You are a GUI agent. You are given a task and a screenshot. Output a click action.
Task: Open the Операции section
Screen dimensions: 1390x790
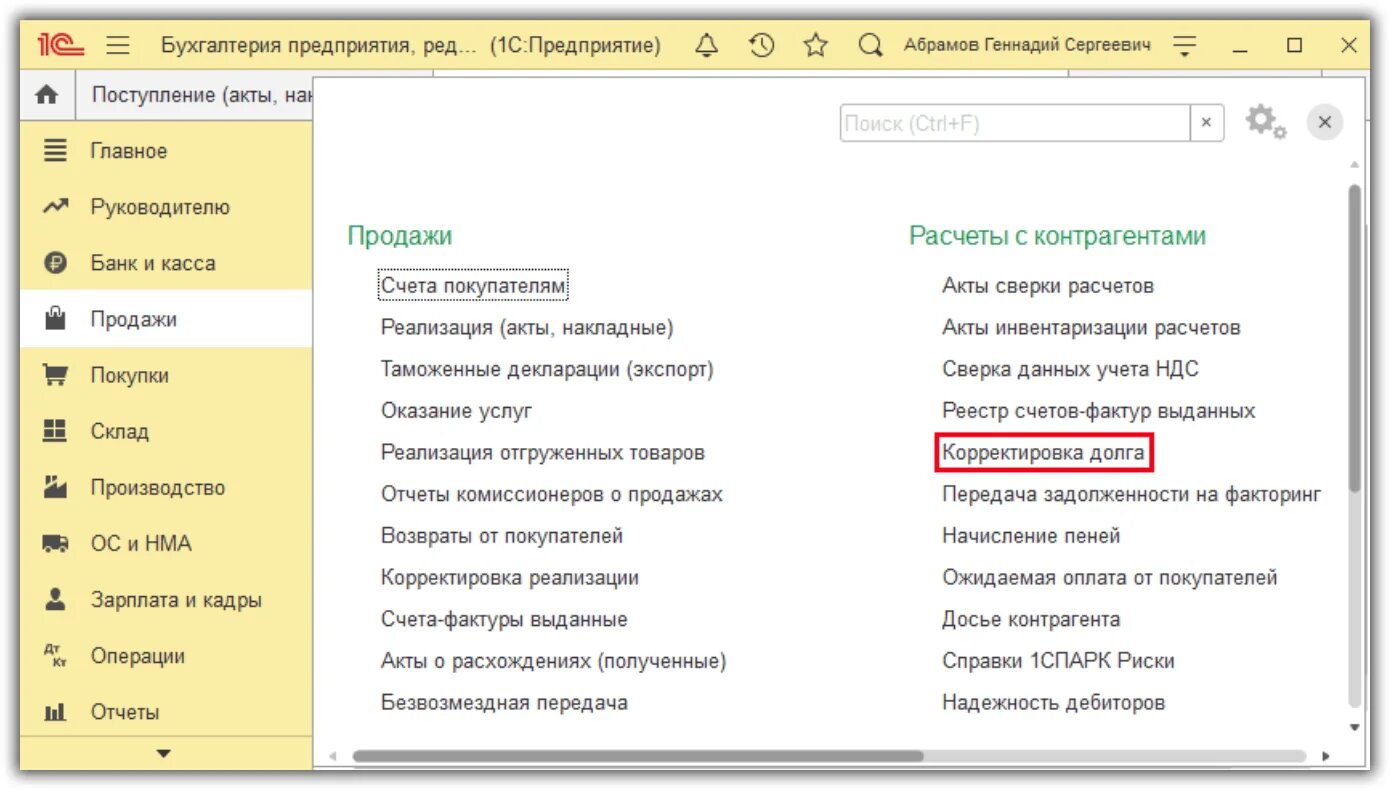tap(166, 656)
